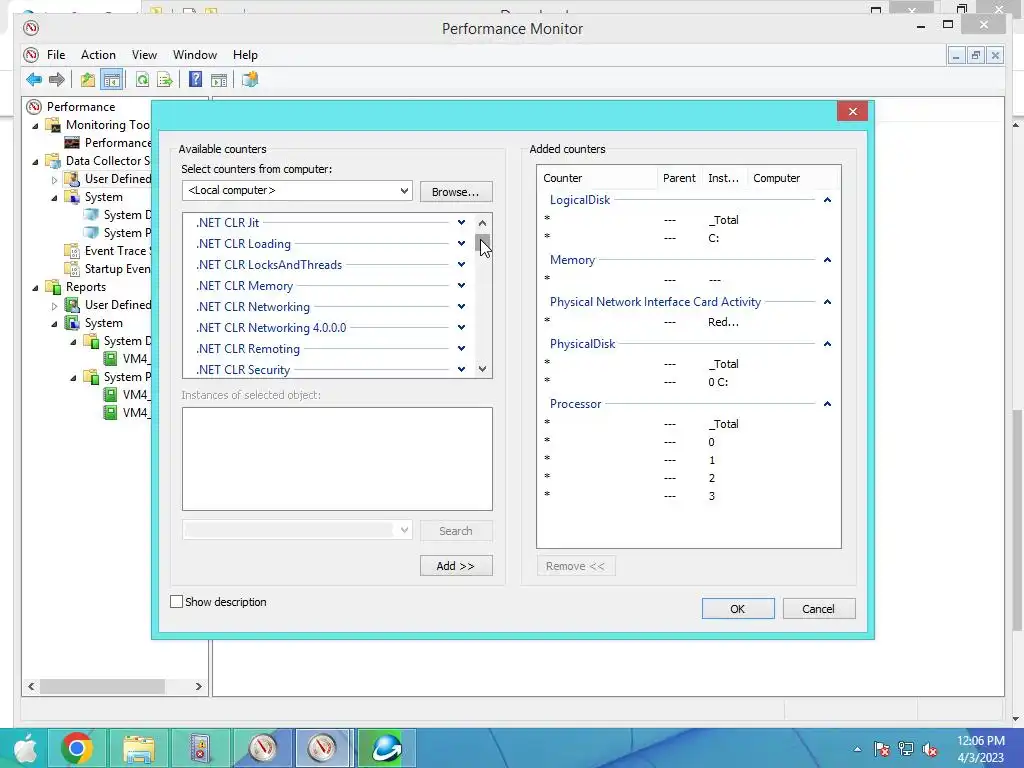Collapse the PhysicalDisk added counters group
1024x768 pixels.
tap(827, 344)
